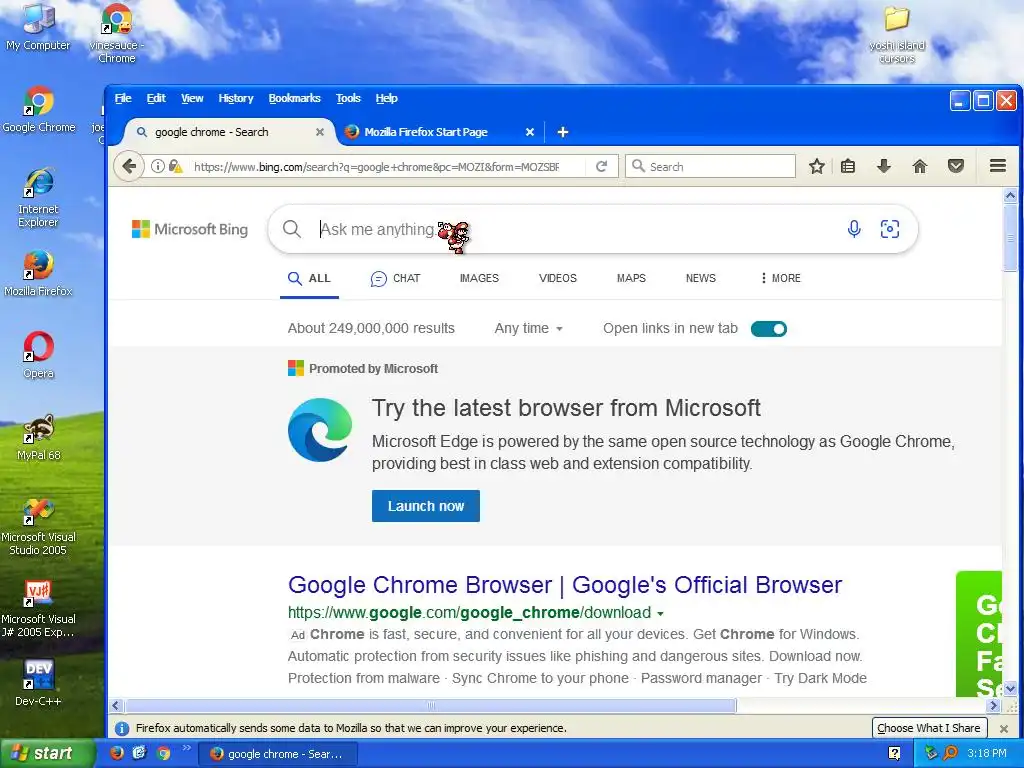Click the system clock 3:18 PM
The width and height of the screenshot is (1024, 768).
[x=987, y=754]
